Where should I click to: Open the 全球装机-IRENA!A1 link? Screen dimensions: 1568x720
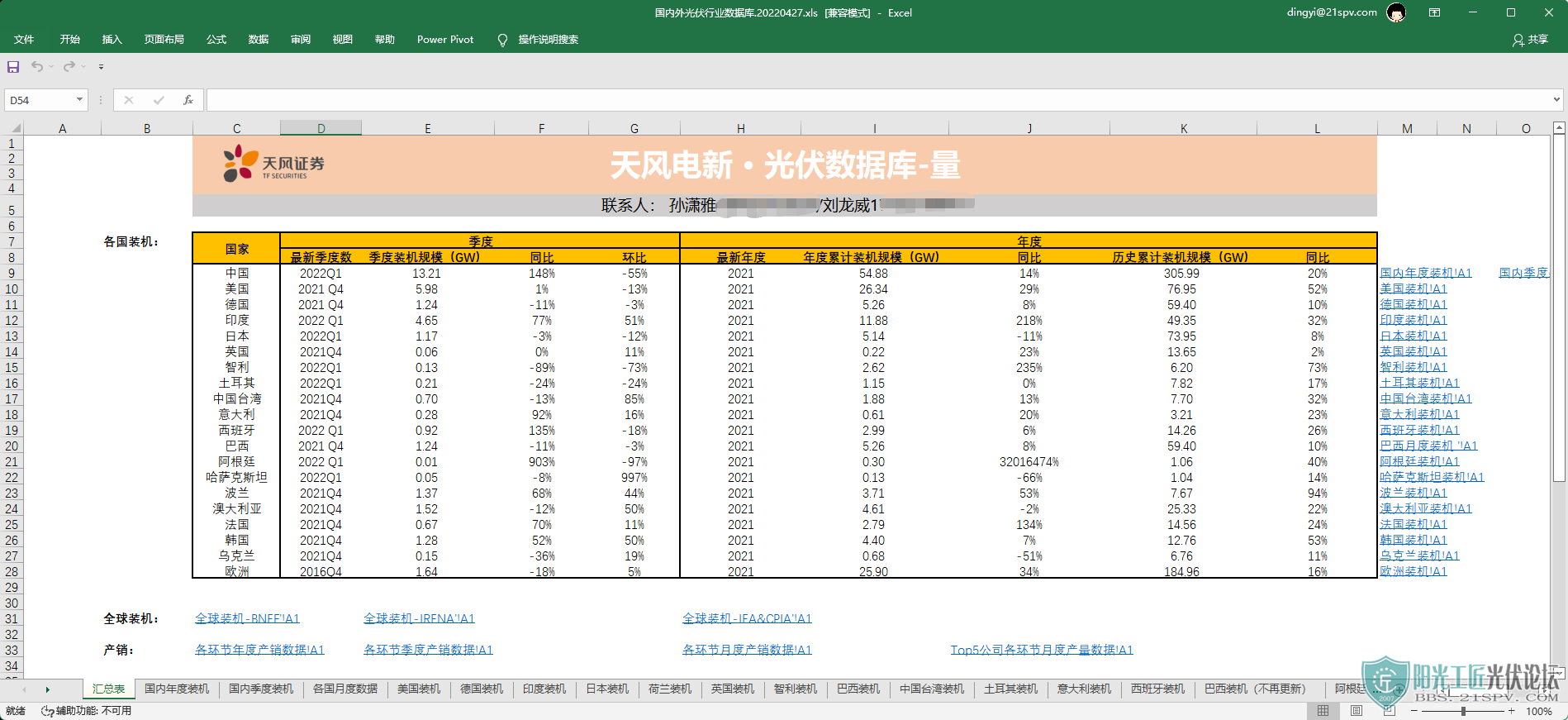pyautogui.click(x=419, y=618)
